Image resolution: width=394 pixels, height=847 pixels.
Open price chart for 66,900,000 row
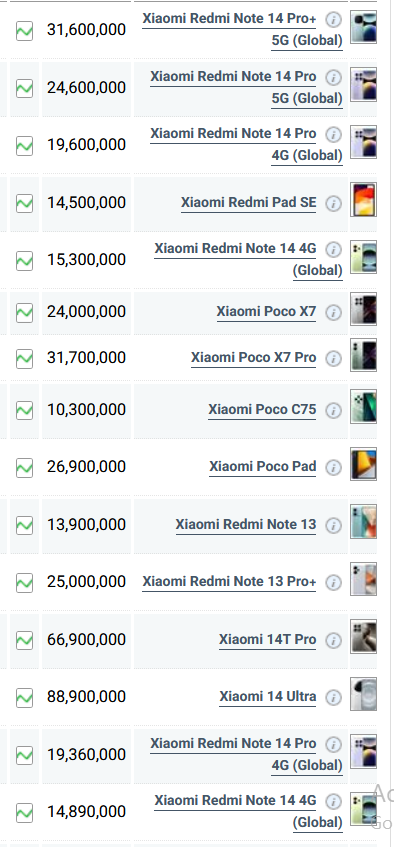click(x=24, y=640)
